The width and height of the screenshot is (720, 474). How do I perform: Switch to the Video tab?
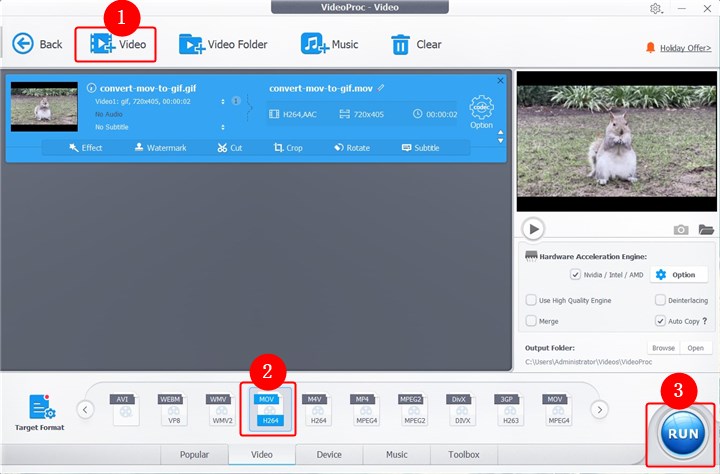pos(262,454)
